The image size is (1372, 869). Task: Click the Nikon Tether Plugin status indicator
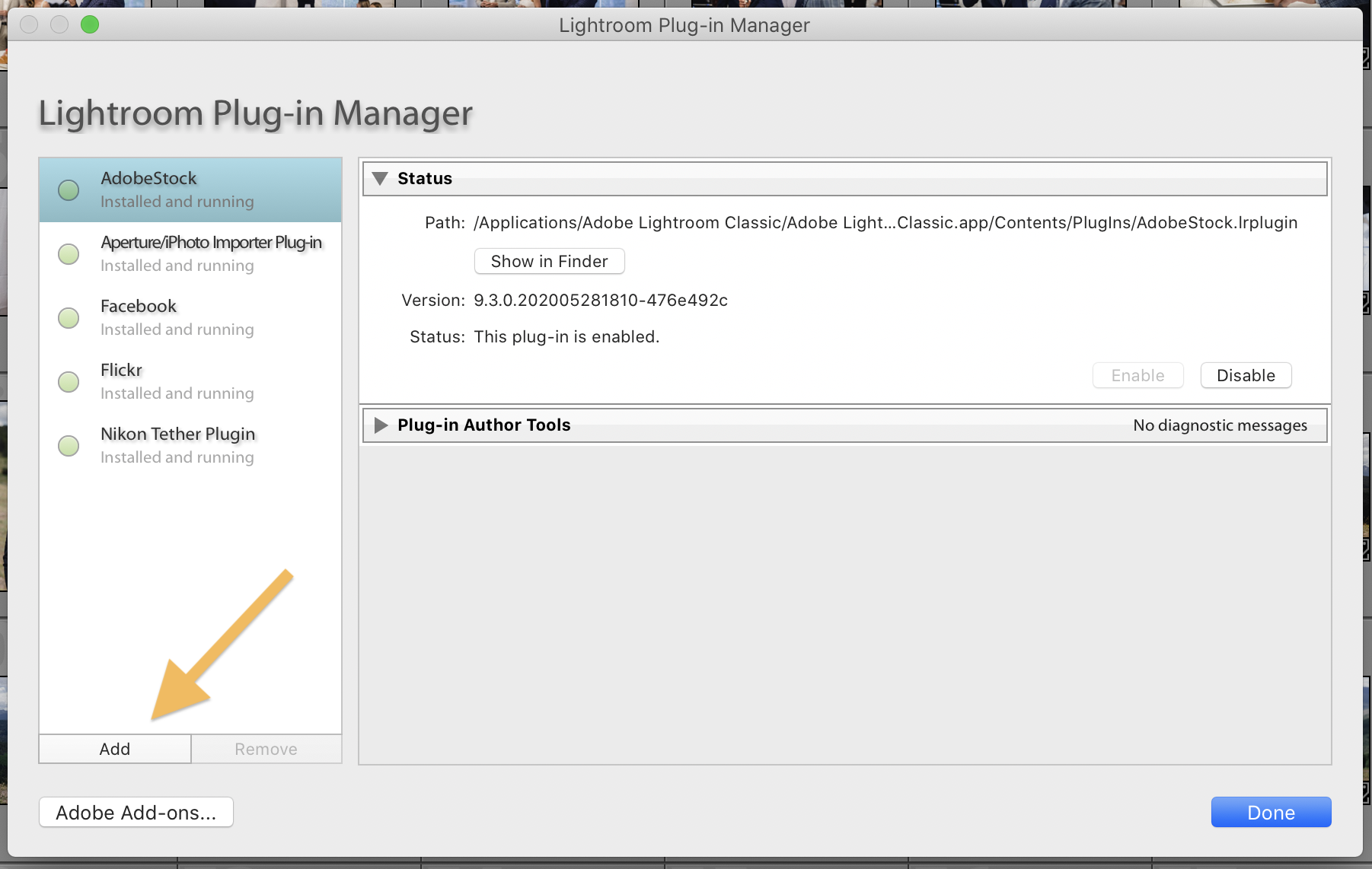pos(69,446)
